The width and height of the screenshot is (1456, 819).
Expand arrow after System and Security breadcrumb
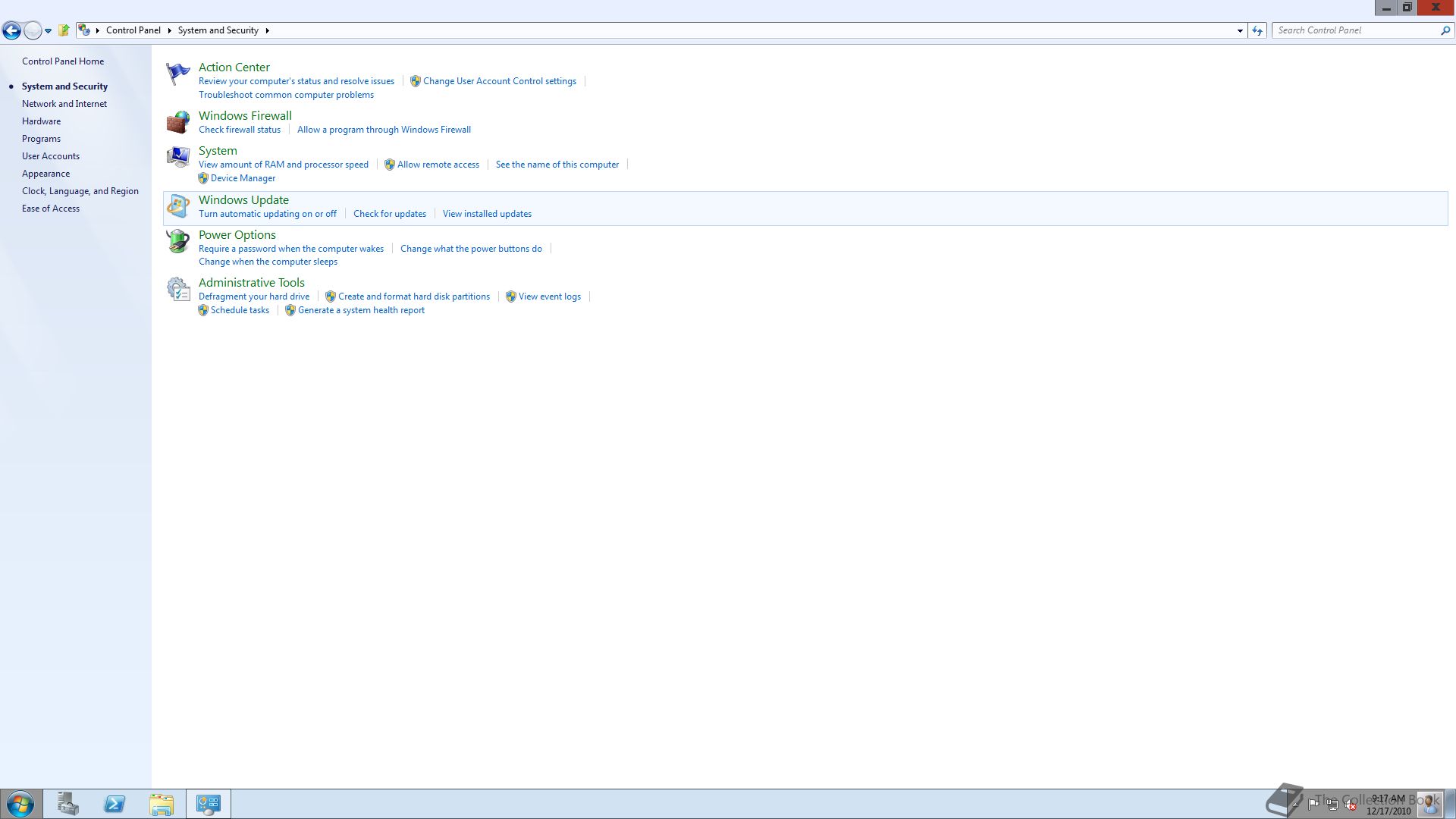point(267,30)
